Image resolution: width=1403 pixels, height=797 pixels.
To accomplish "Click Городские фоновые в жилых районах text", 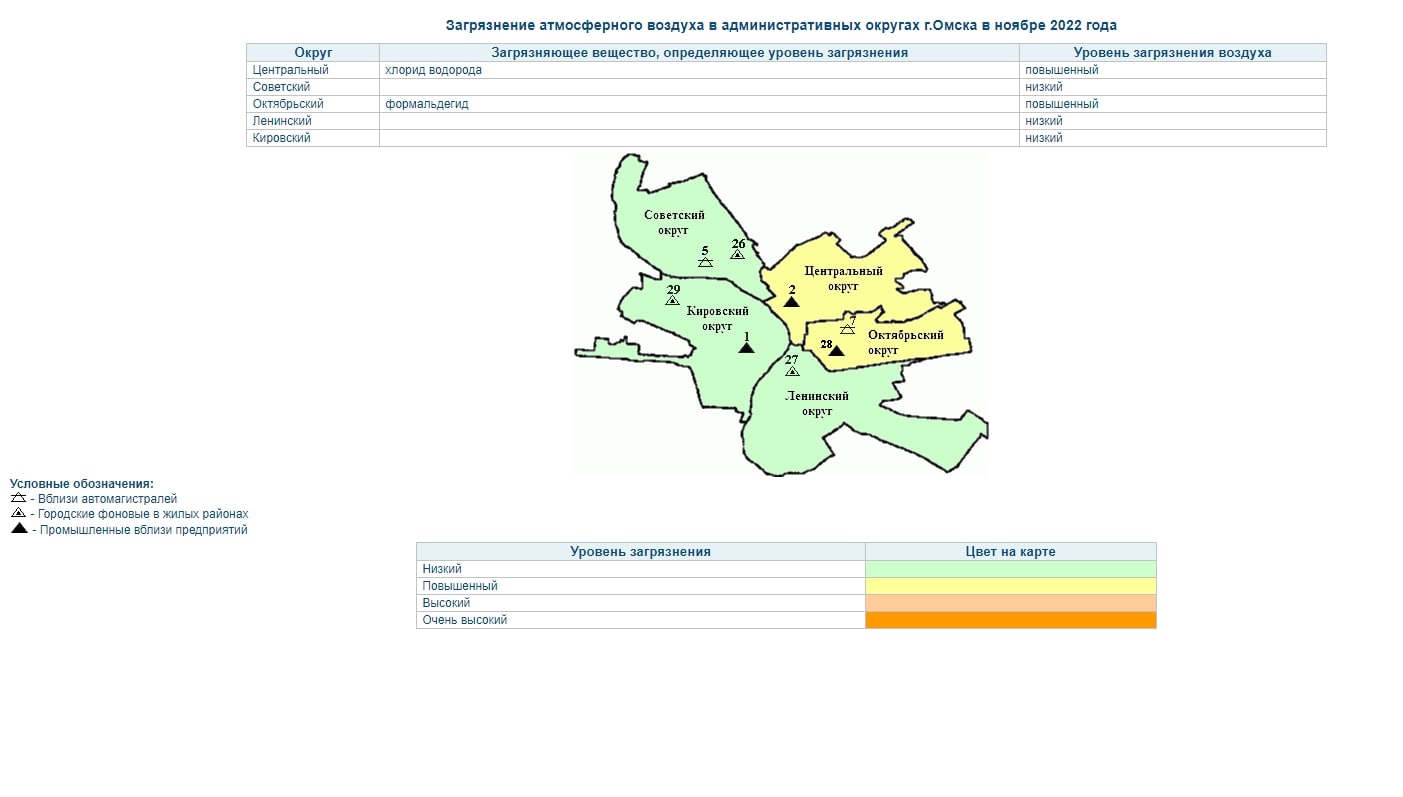I will (143, 514).
